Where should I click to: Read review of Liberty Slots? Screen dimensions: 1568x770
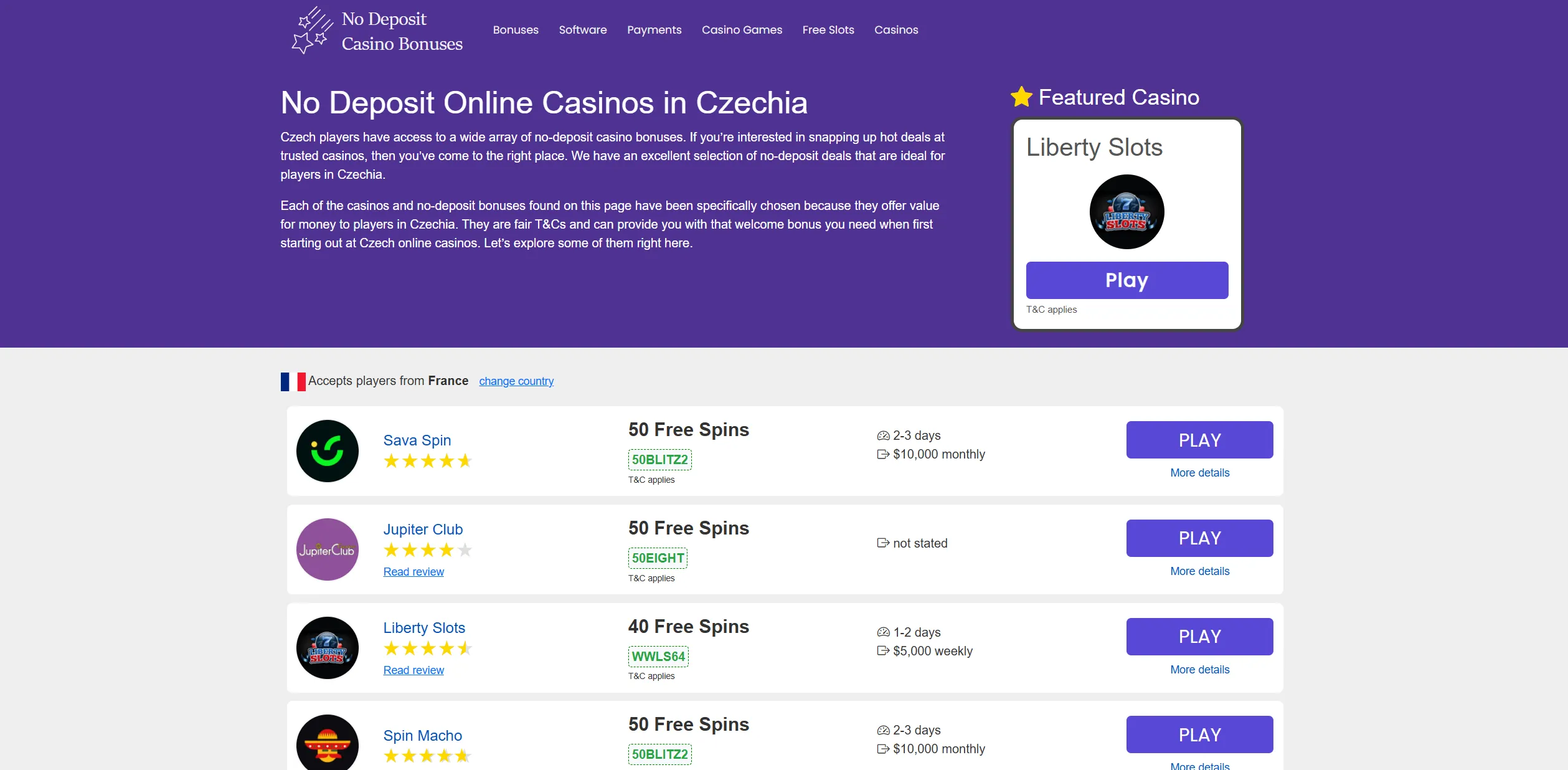tap(413, 670)
